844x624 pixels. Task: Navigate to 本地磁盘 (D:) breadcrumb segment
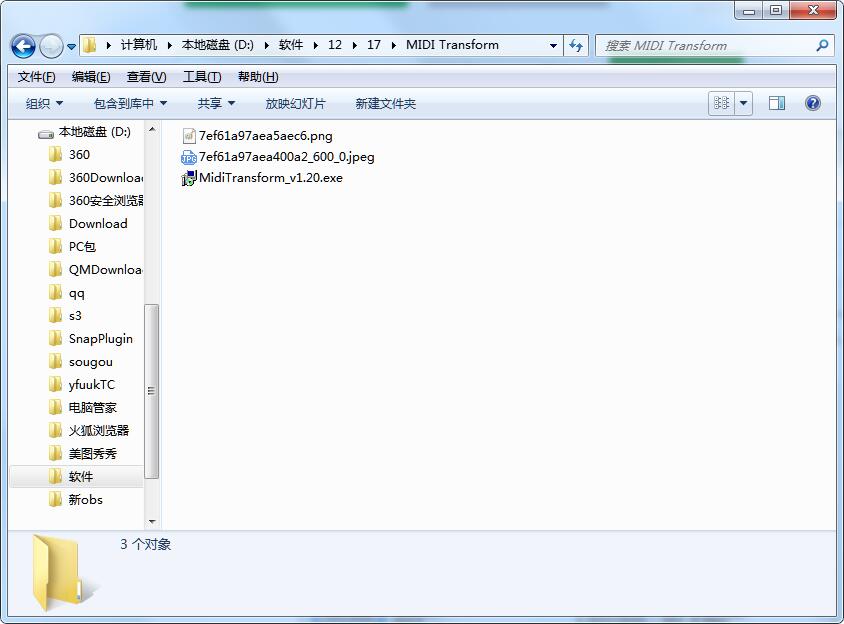[x=217, y=45]
